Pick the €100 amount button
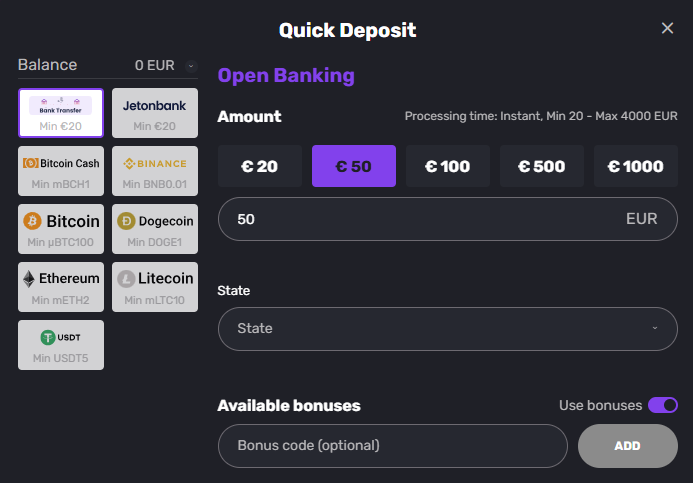This screenshot has height=483, width=693. [x=448, y=166]
